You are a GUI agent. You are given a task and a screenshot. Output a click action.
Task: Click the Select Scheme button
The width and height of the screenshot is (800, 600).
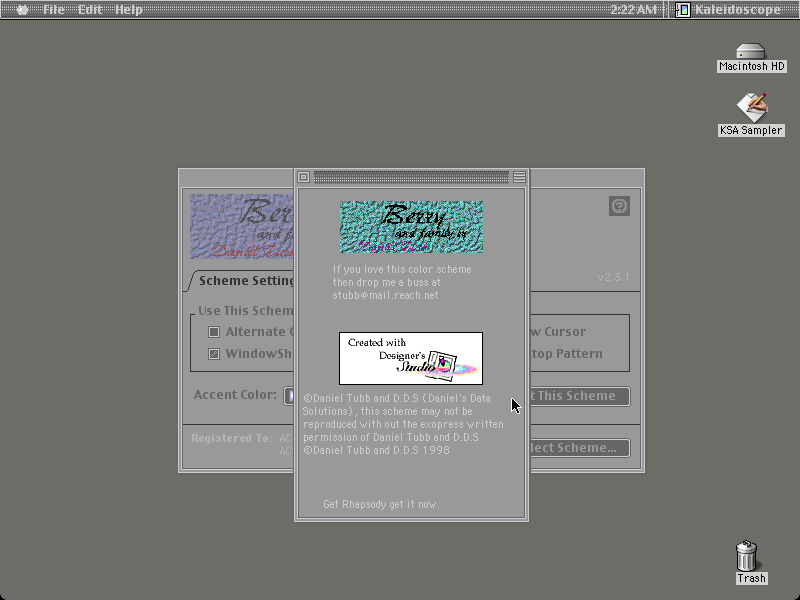pyautogui.click(x=580, y=448)
